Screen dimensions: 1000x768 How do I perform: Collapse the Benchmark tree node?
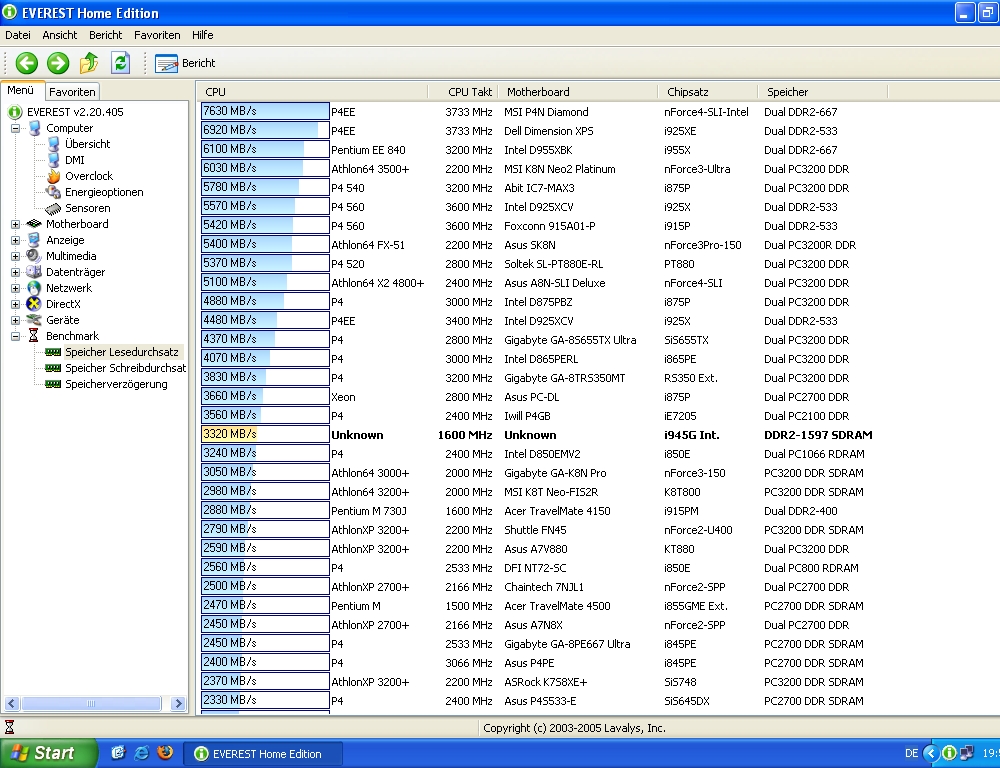pyautogui.click(x=15, y=336)
